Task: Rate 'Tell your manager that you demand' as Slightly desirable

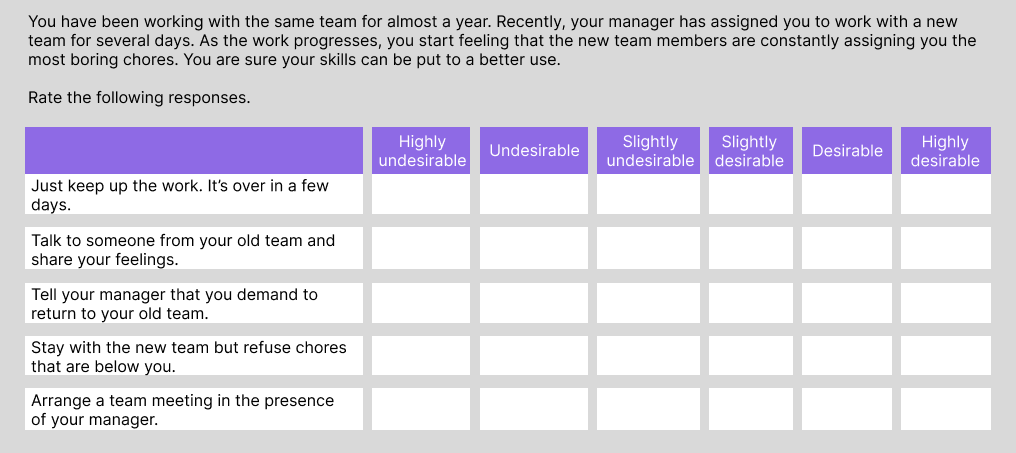Action: tap(750, 303)
